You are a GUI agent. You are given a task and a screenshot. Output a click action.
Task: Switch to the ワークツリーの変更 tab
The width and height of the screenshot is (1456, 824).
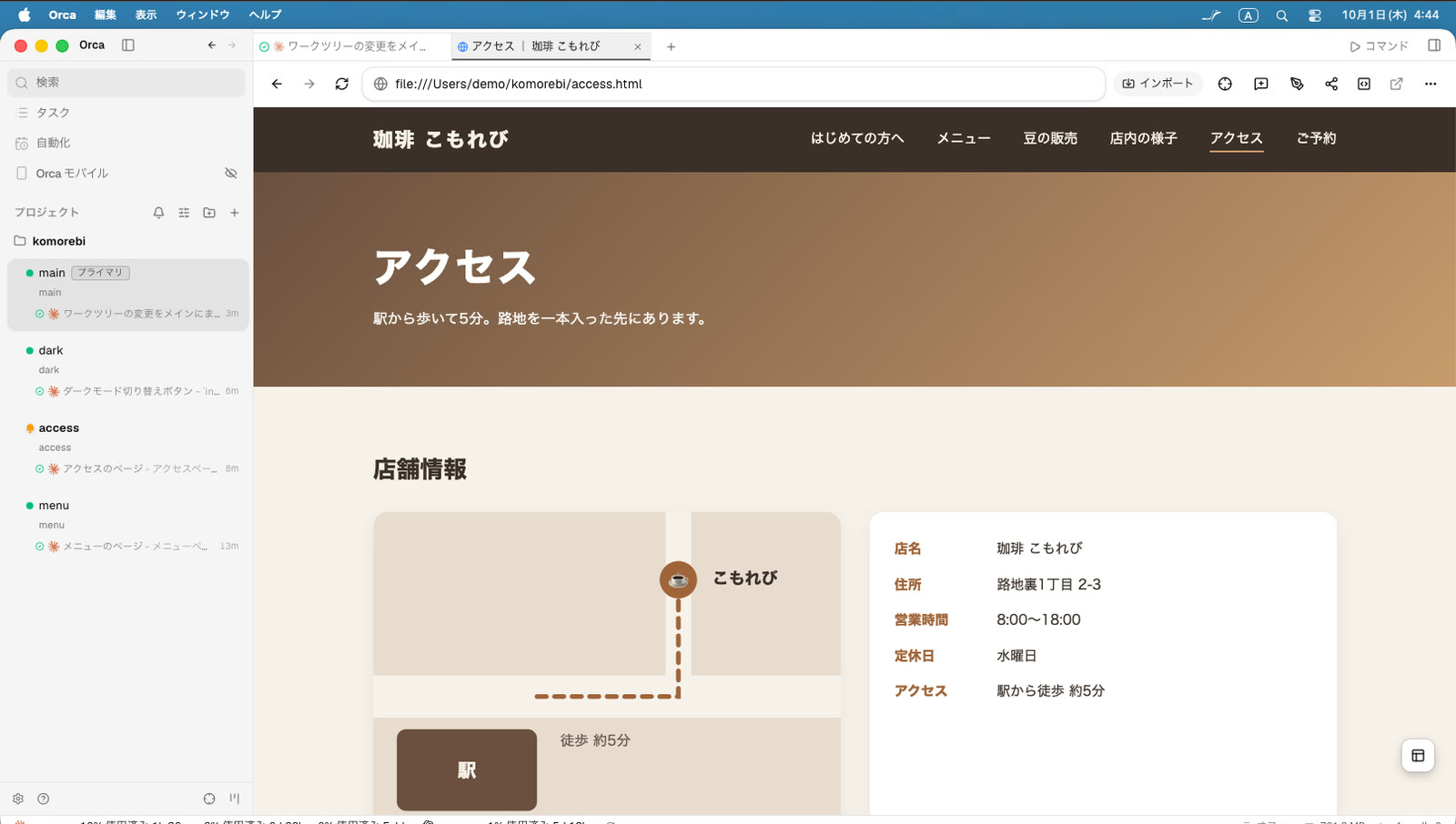351,46
